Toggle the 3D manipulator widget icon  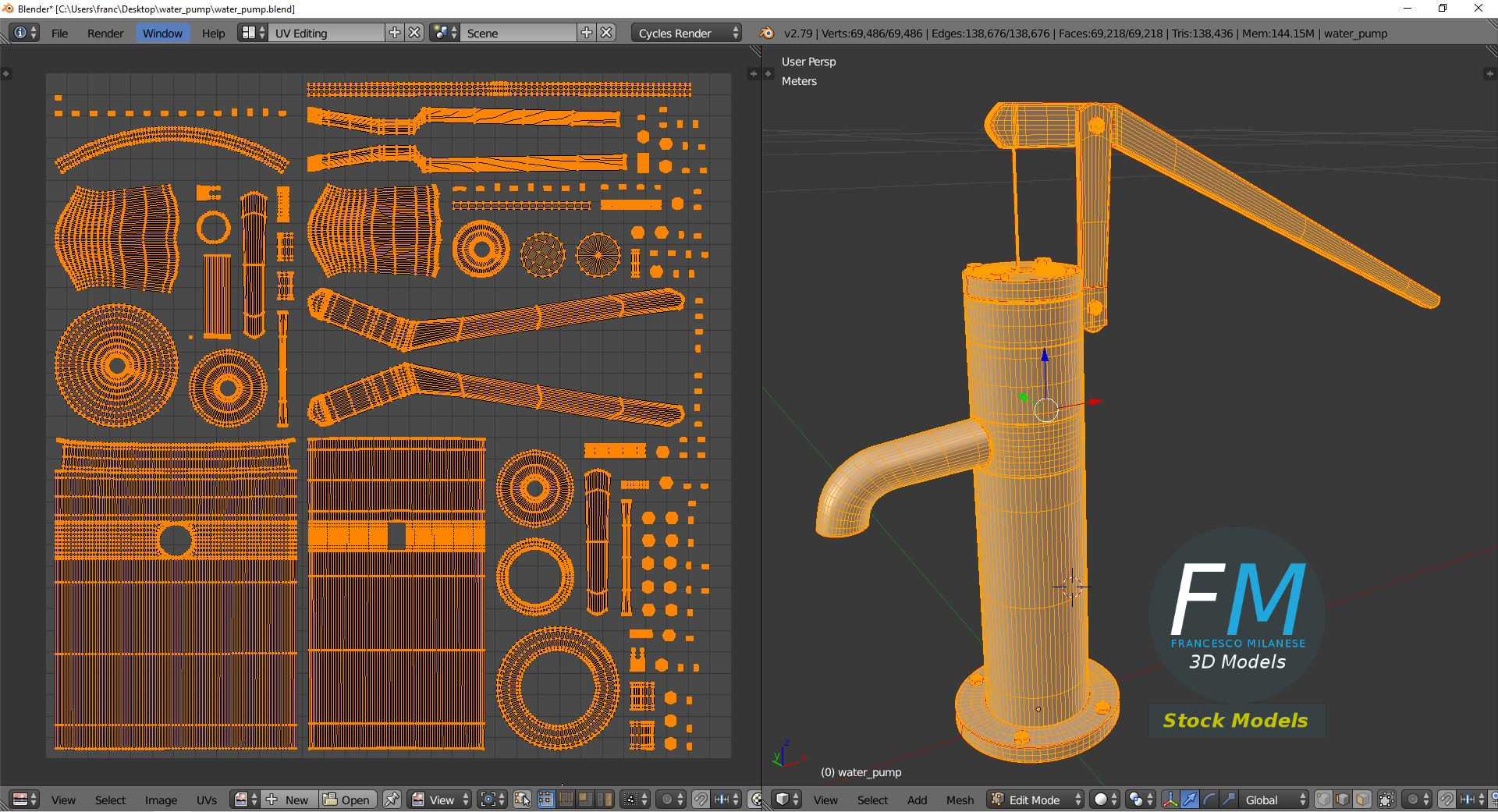pos(1170,800)
